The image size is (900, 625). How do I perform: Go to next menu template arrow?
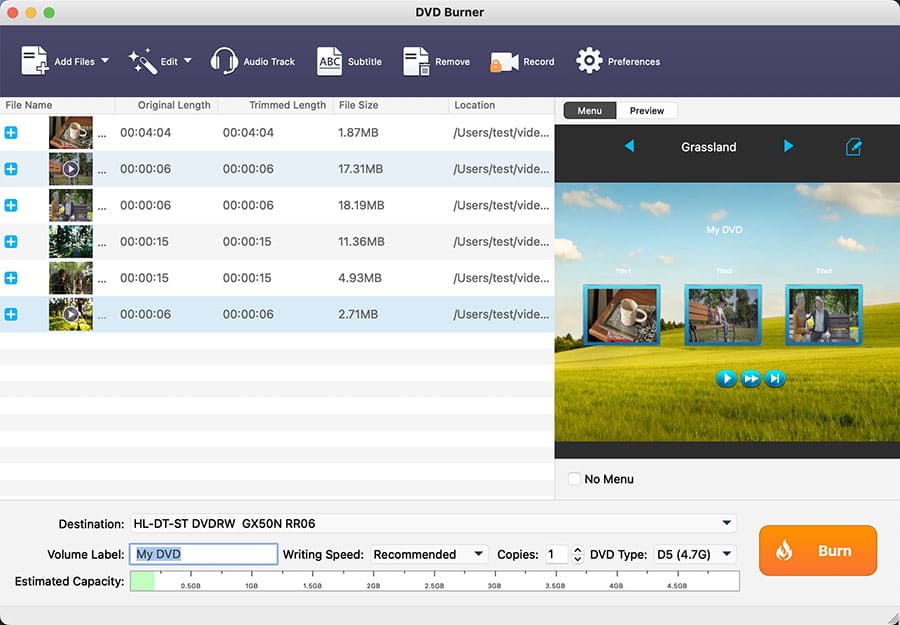coord(788,146)
